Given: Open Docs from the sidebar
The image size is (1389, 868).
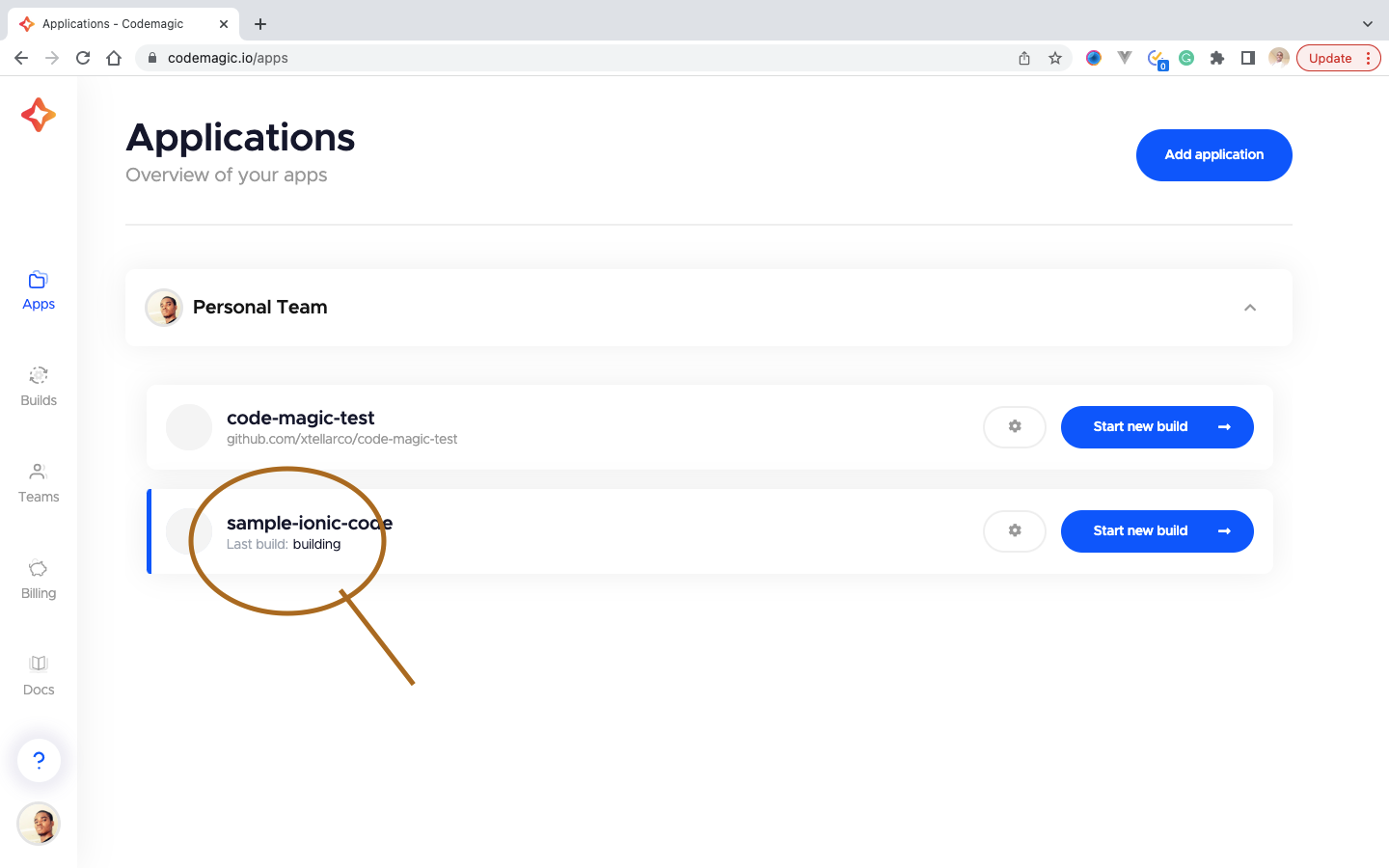Looking at the screenshot, I should click(x=39, y=676).
